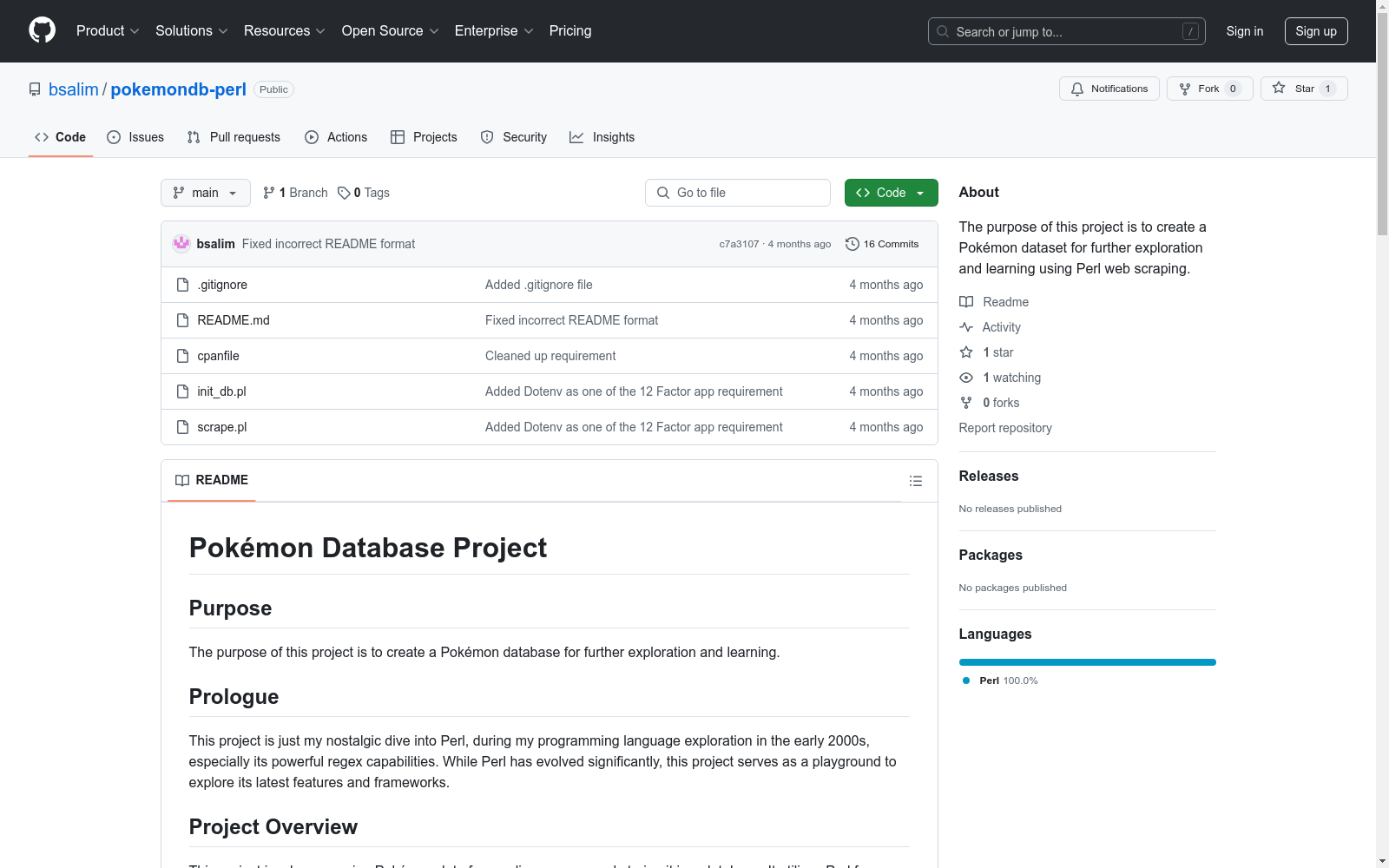Click the bell icon in Notifications
1389x868 pixels.
[x=1077, y=89]
